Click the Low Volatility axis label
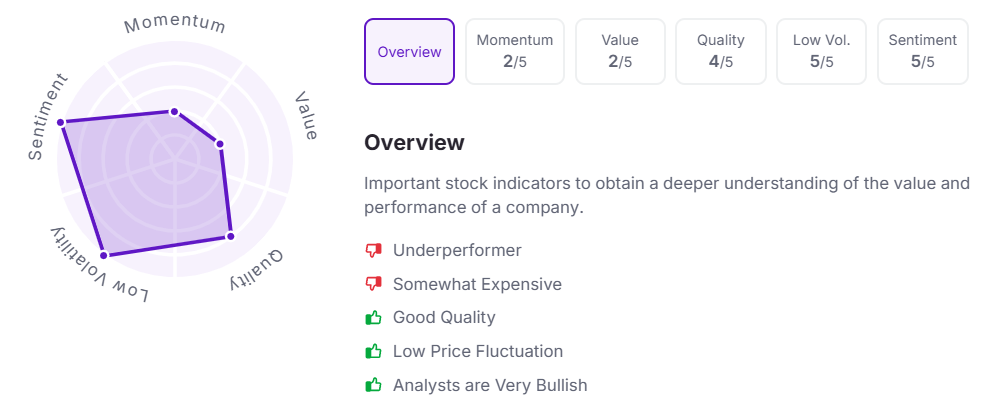The image size is (999, 415). (98, 266)
